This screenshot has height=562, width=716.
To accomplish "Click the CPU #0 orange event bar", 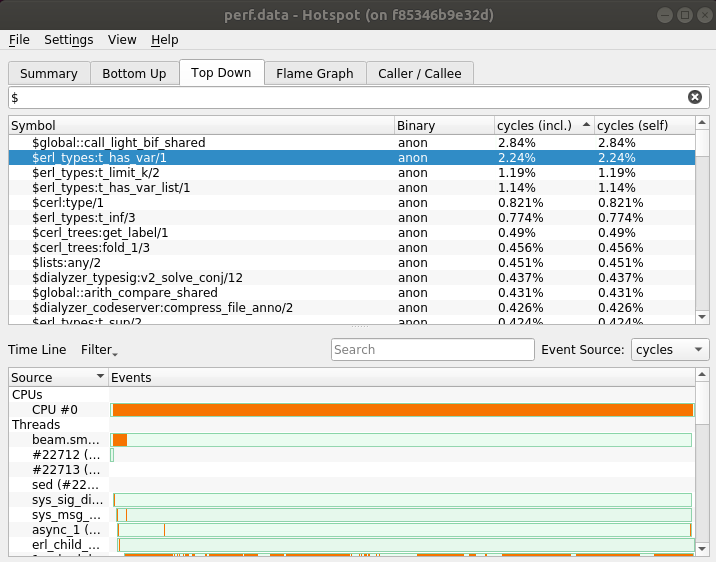I will tap(402, 410).
